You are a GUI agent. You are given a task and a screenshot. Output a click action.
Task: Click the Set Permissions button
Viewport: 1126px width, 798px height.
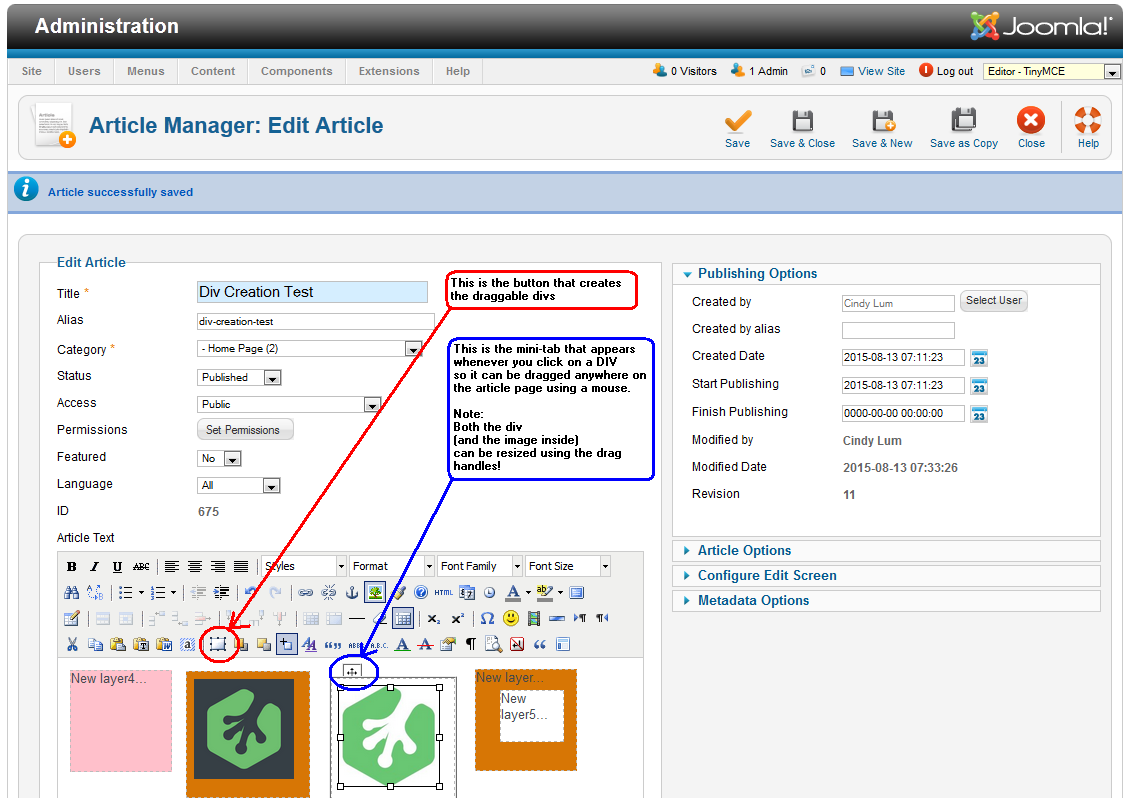click(243, 430)
